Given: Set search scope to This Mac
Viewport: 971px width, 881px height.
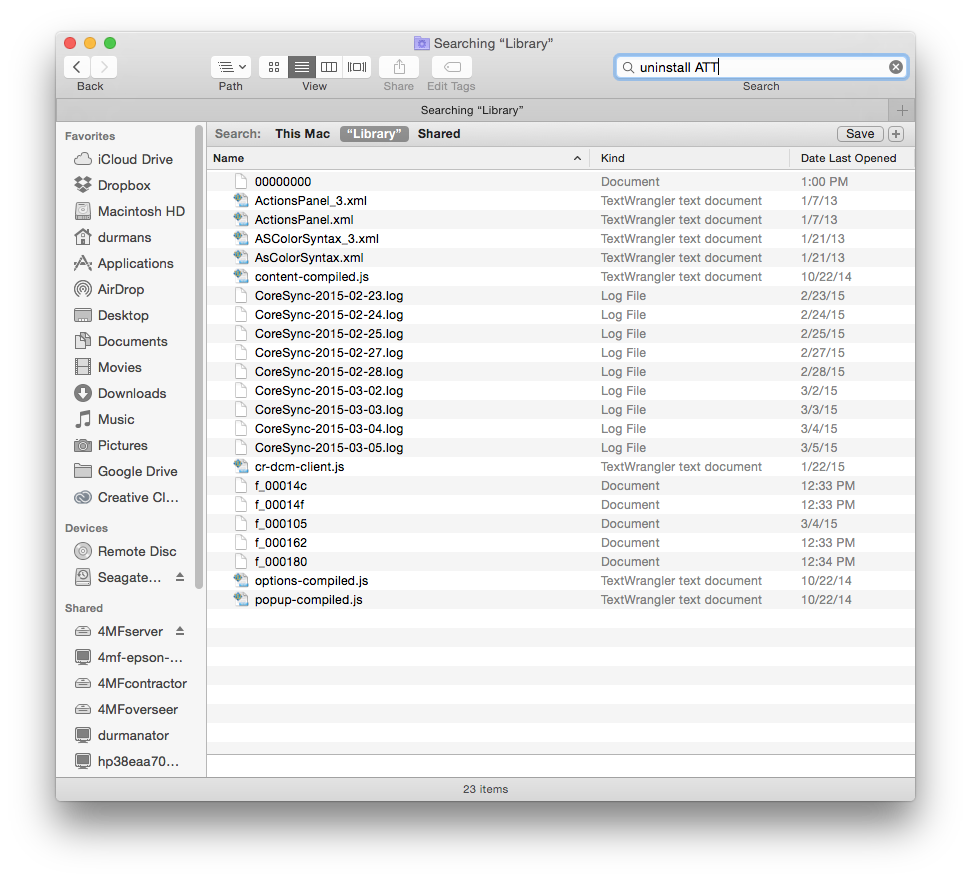Looking at the screenshot, I should 303,134.
